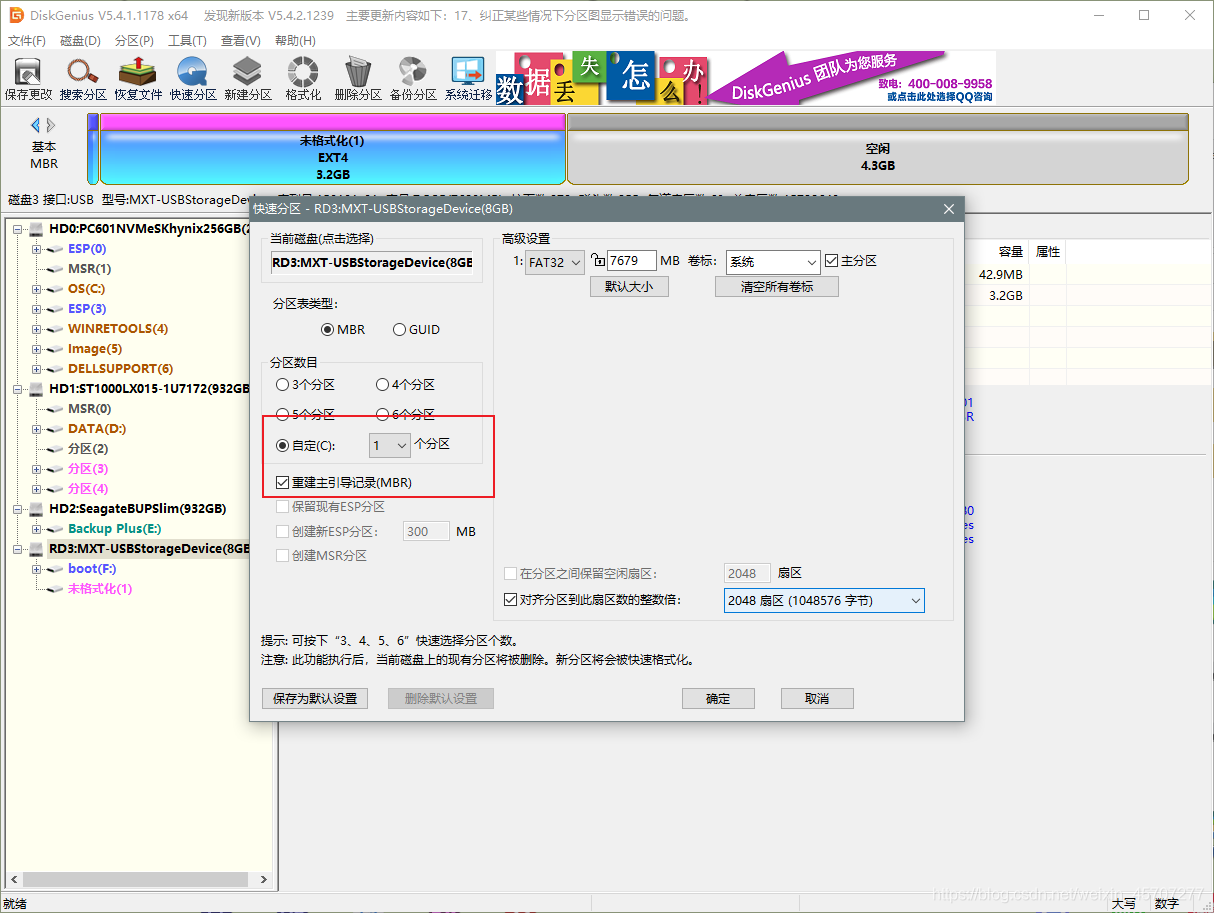1214x913 pixels.
Task: Select the New Partition (新建分区) toolbar icon
Action: click(x=248, y=78)
